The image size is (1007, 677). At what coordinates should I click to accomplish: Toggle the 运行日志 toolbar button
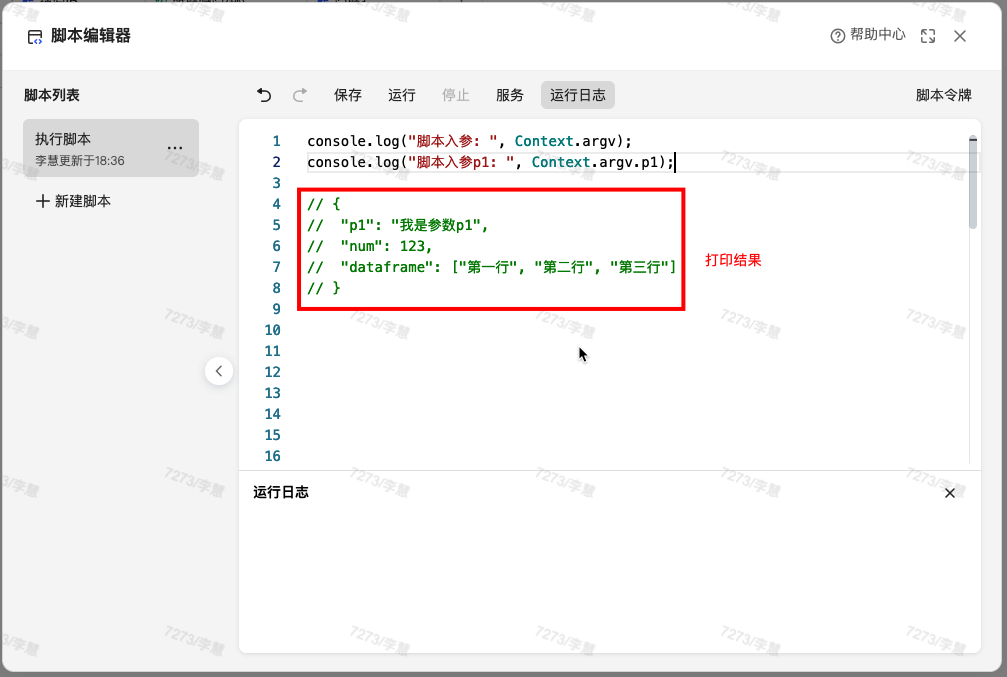click(578, 95)
